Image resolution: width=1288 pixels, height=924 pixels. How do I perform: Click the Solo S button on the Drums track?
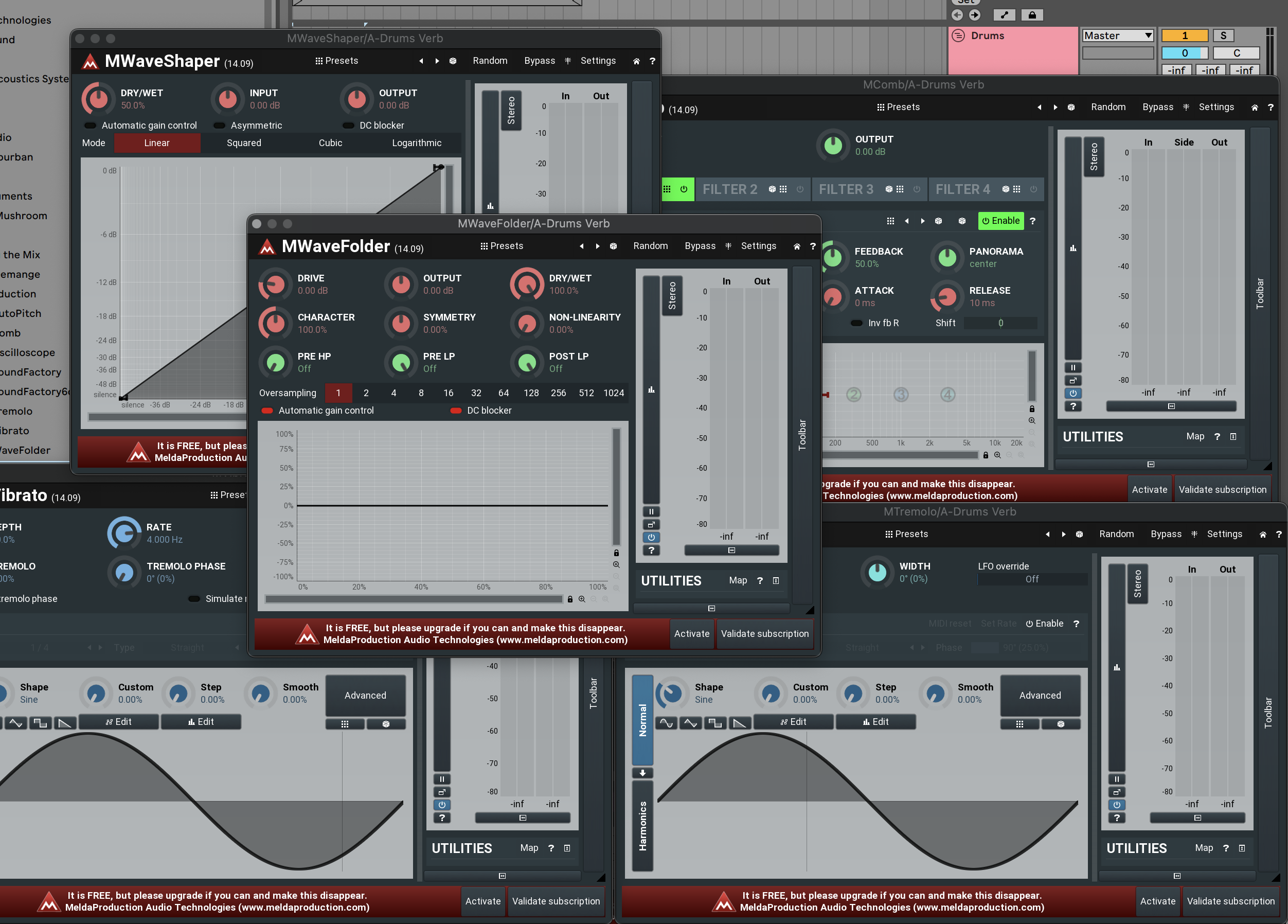pyautogui.click(x=1223, y=36)
